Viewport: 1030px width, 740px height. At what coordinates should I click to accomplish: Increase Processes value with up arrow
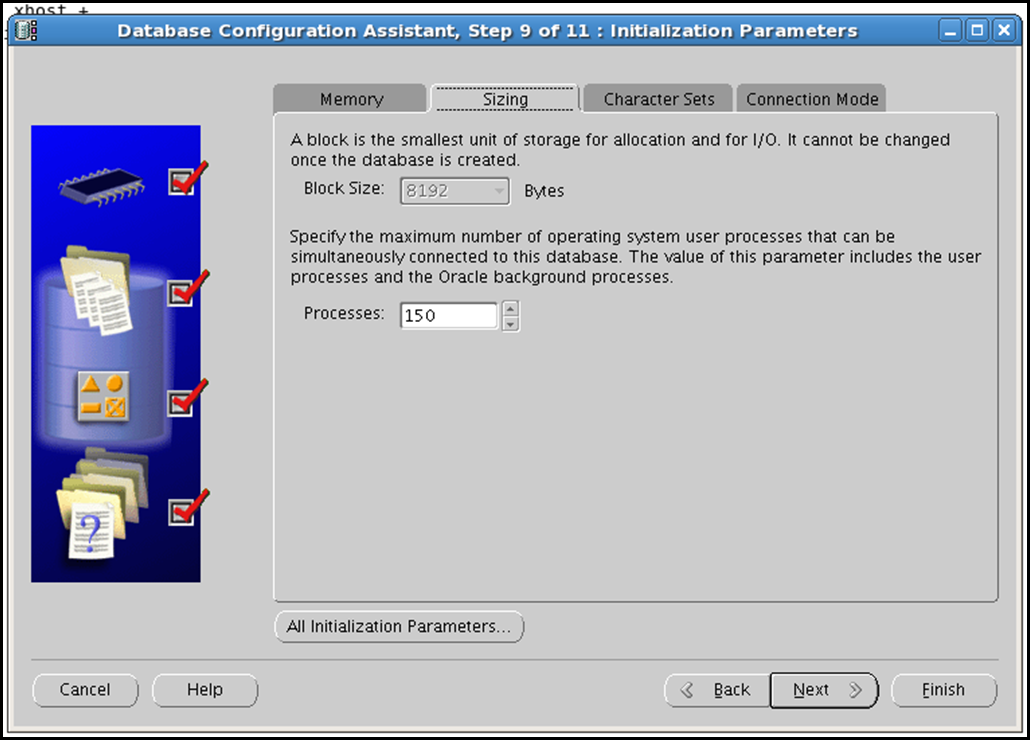tap(510, 308)
